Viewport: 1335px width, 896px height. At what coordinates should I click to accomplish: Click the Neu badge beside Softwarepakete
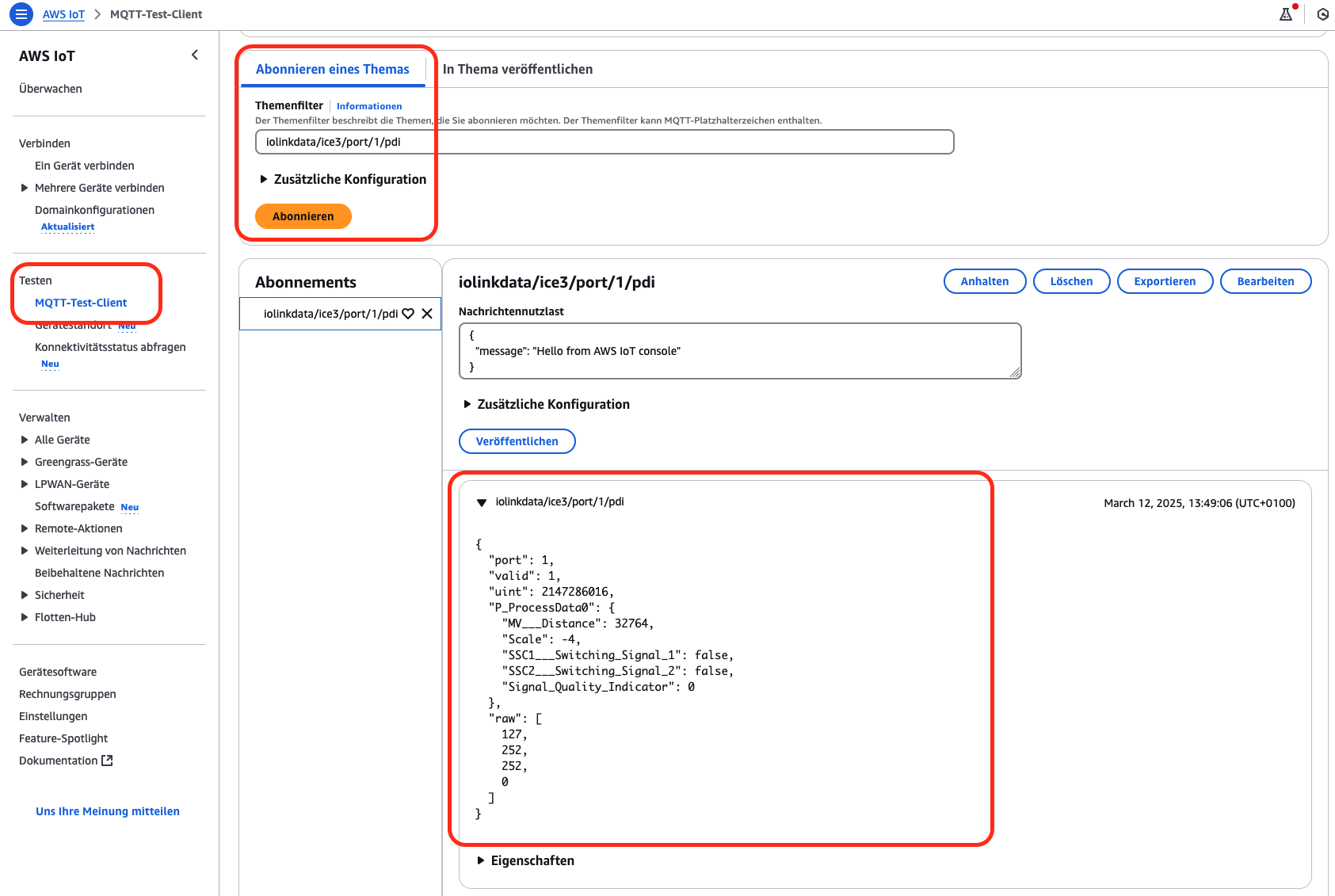(130, 507)
